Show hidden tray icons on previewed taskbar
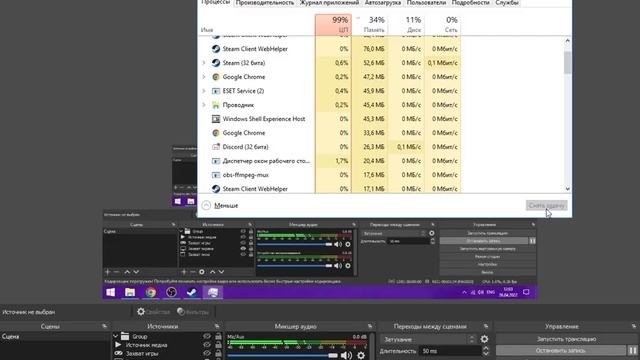 click(464, 292)
